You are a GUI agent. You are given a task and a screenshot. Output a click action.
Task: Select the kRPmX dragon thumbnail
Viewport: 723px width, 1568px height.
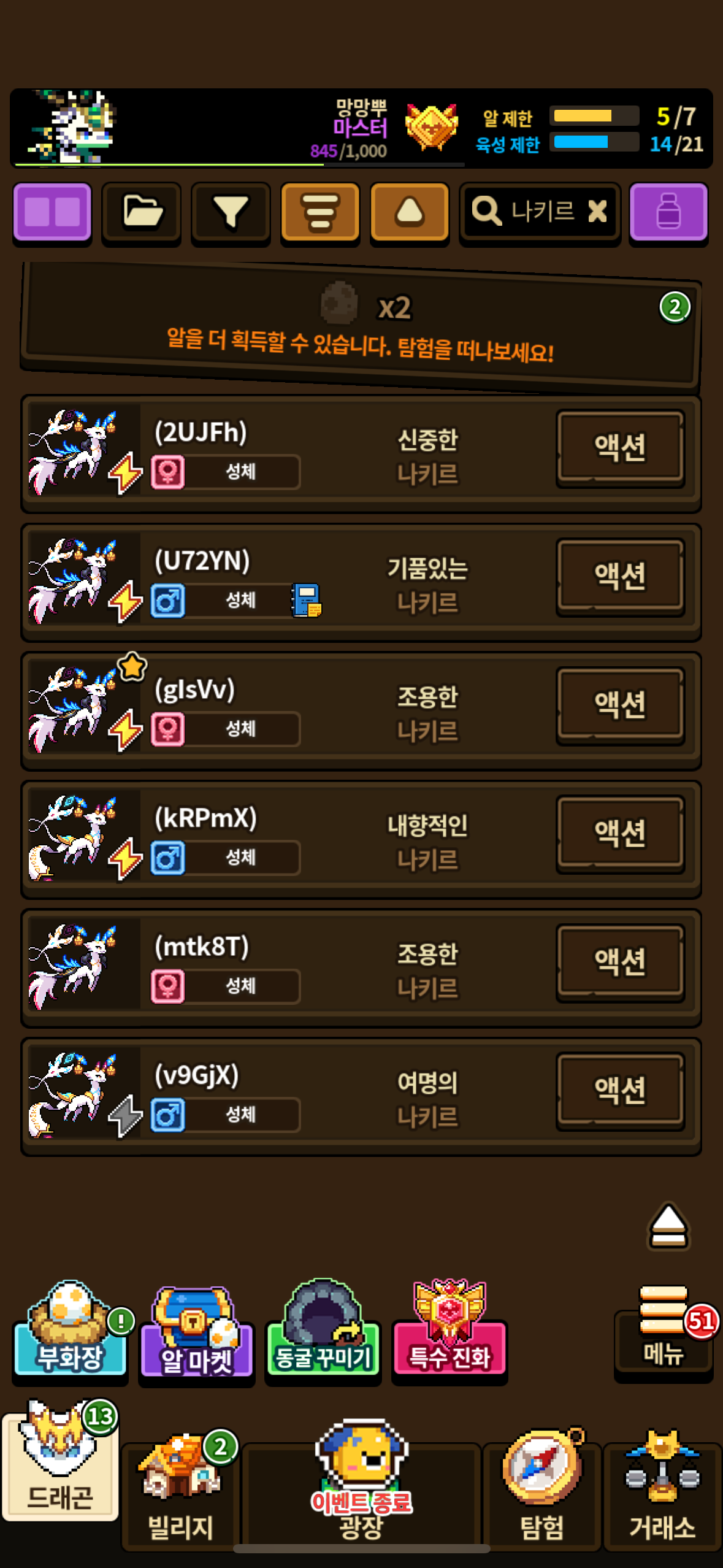point(84,839)
